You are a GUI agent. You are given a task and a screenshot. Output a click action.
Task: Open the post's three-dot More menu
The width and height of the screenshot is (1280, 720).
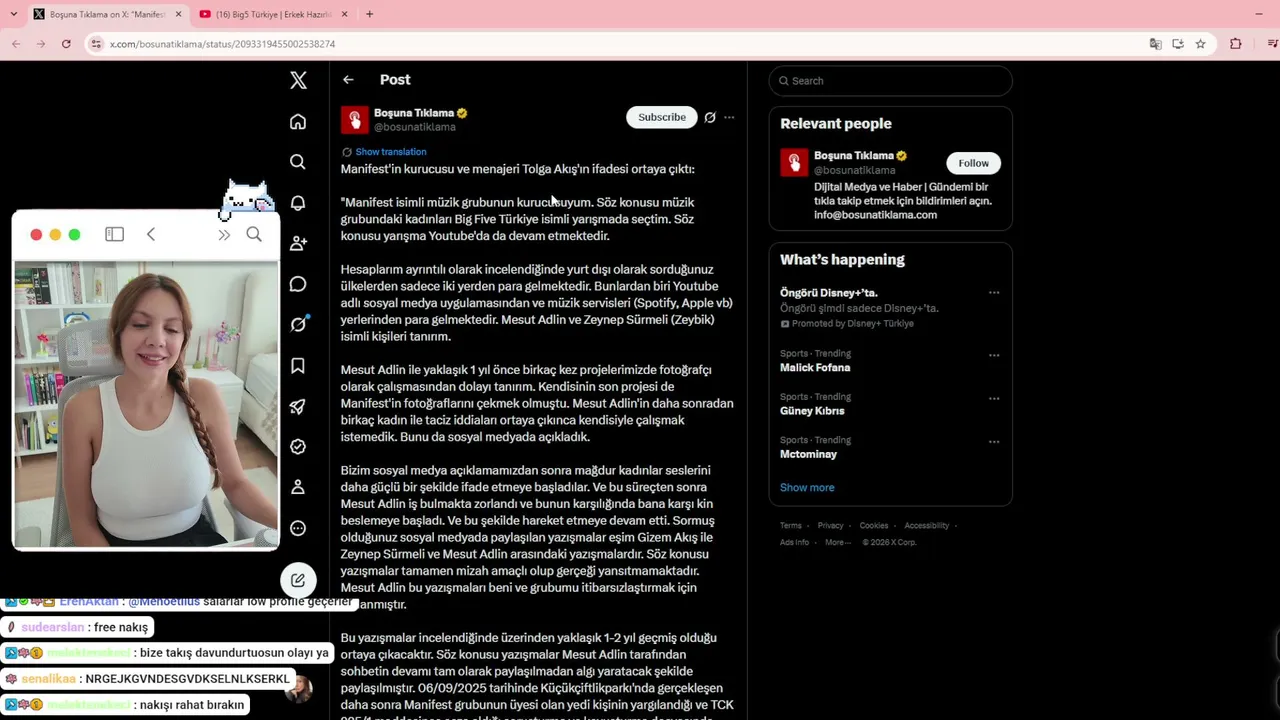pos(729,117)
